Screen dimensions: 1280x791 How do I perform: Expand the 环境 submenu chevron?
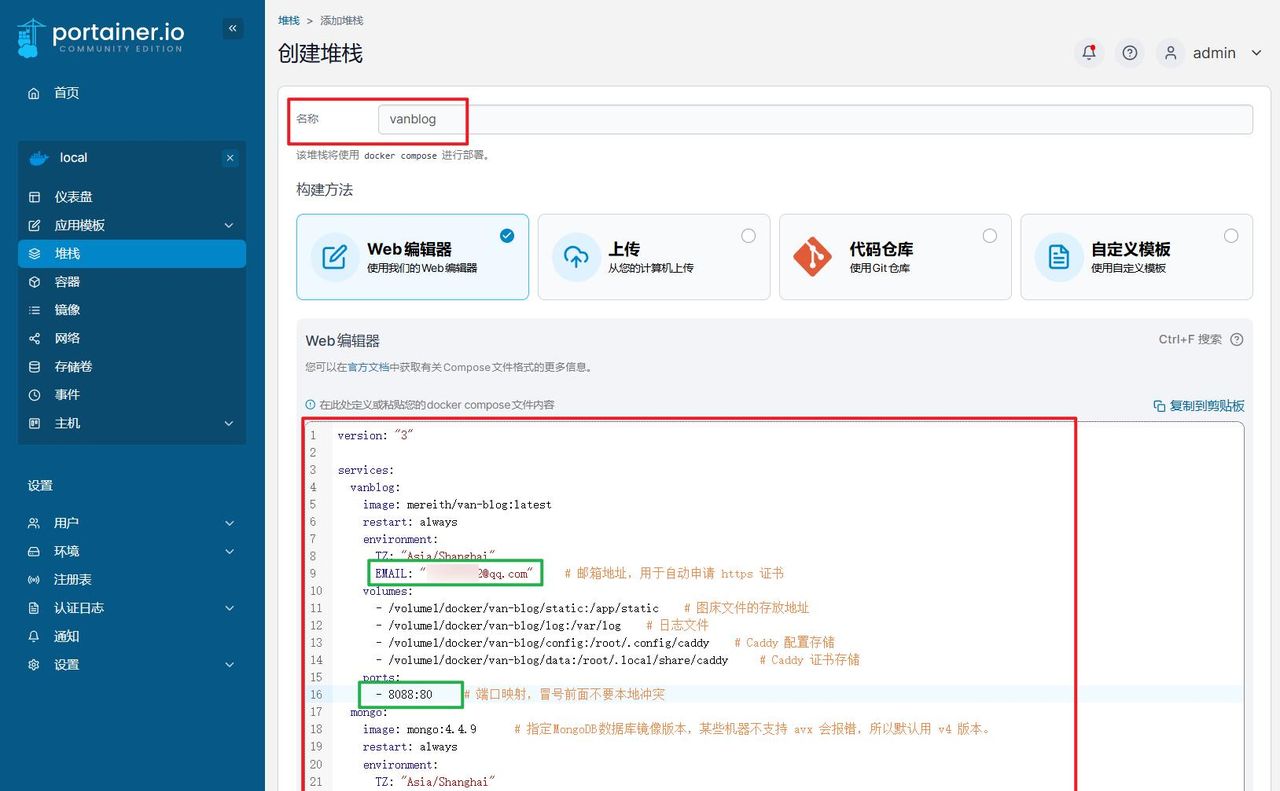(229, 551)
